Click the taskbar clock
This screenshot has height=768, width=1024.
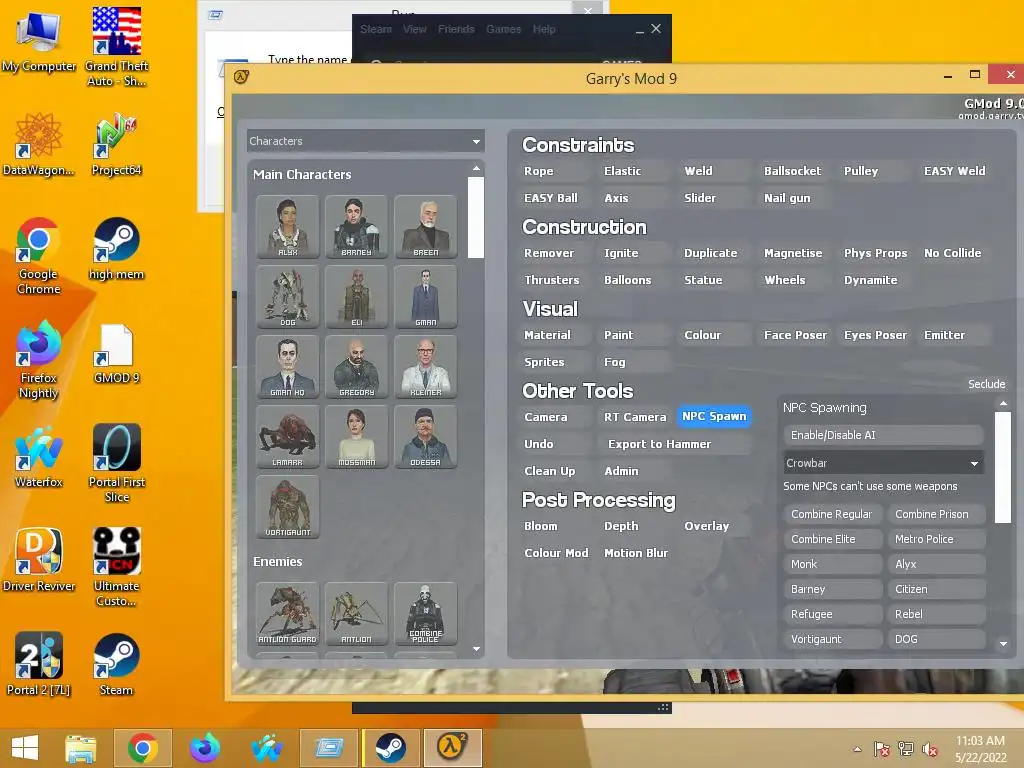(980, 749)
